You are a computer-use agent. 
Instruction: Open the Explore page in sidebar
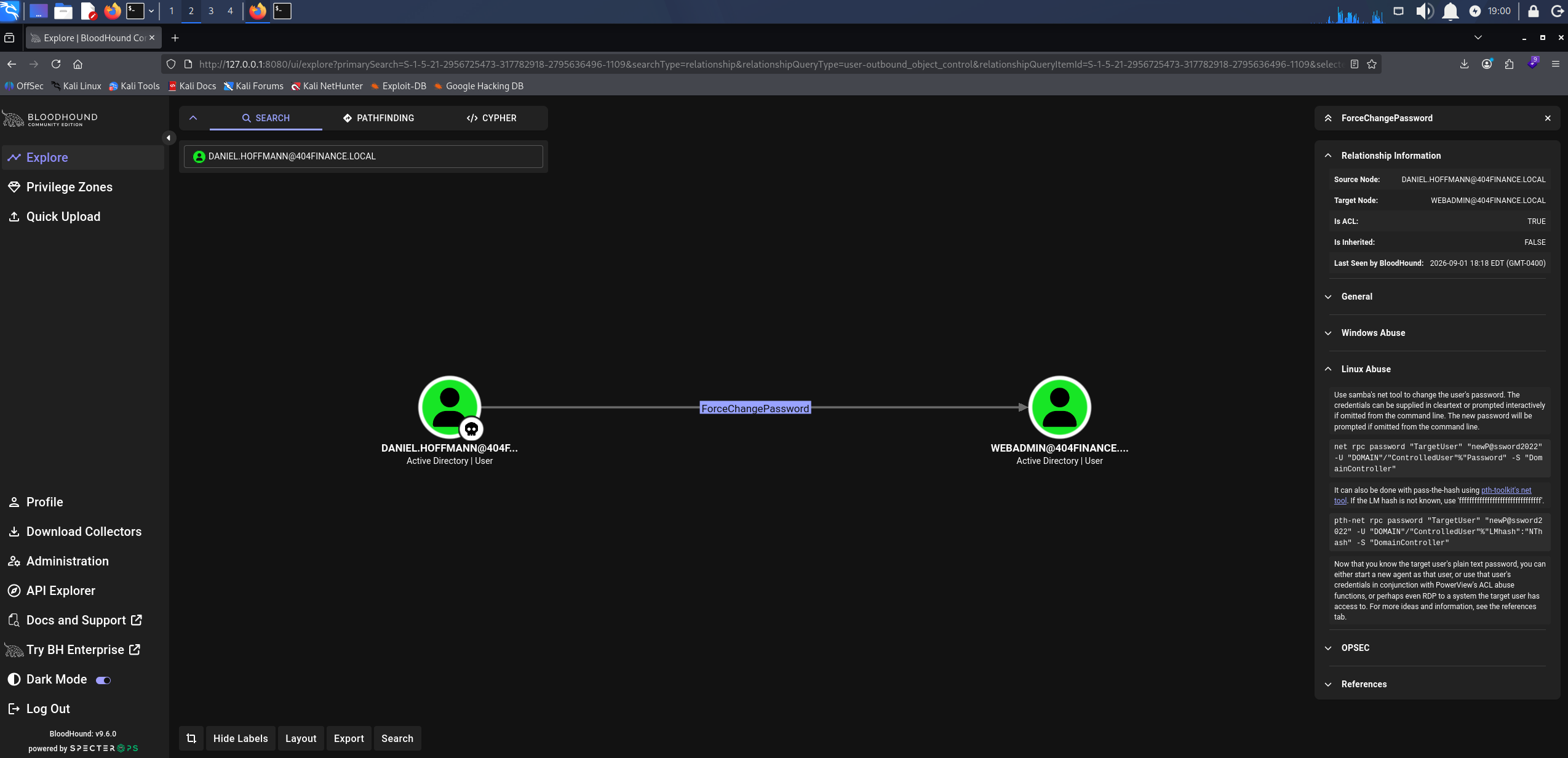pyautogui.click(x=83, y=158)
